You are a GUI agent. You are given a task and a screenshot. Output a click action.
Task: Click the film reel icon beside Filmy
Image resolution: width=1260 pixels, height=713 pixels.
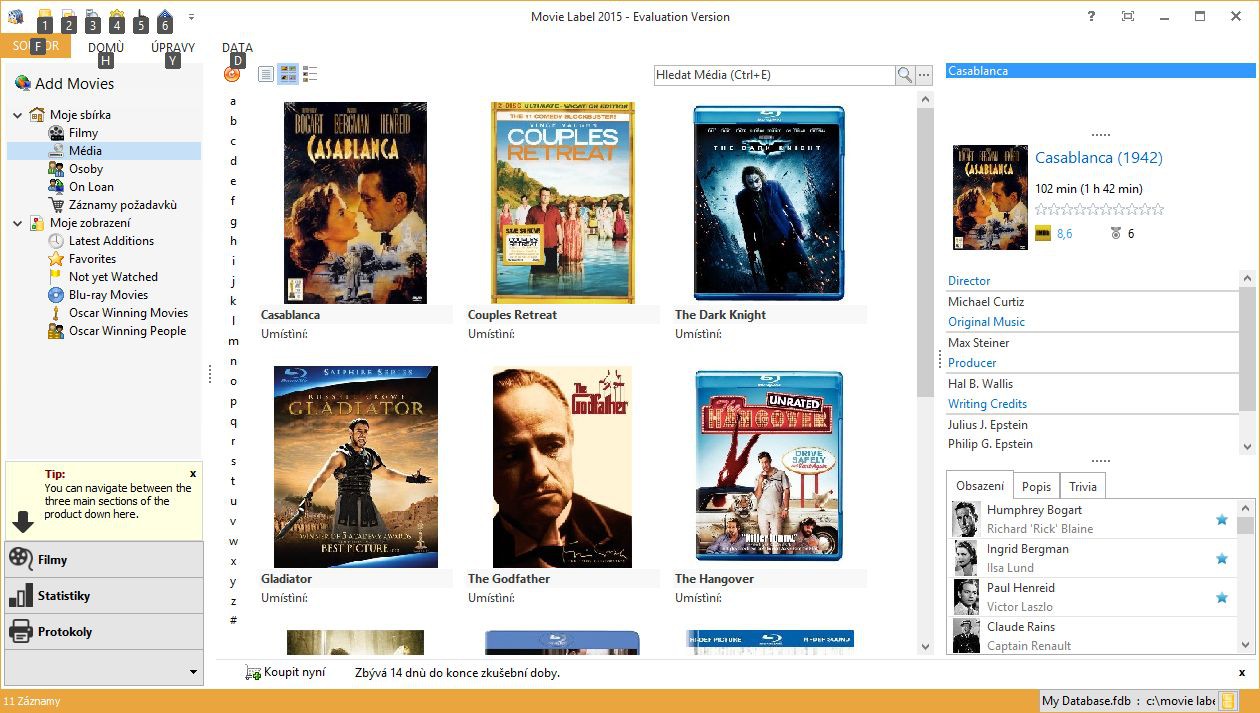tap(21, 559)
